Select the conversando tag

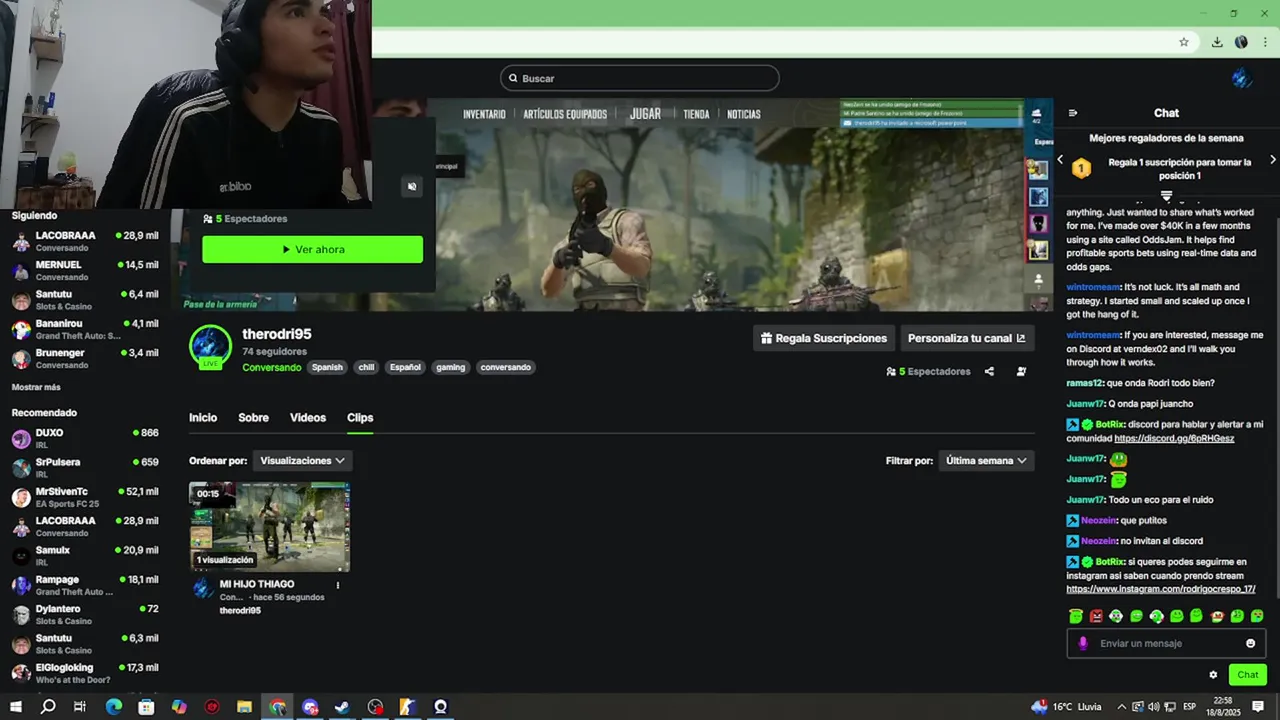click(505, 367)
